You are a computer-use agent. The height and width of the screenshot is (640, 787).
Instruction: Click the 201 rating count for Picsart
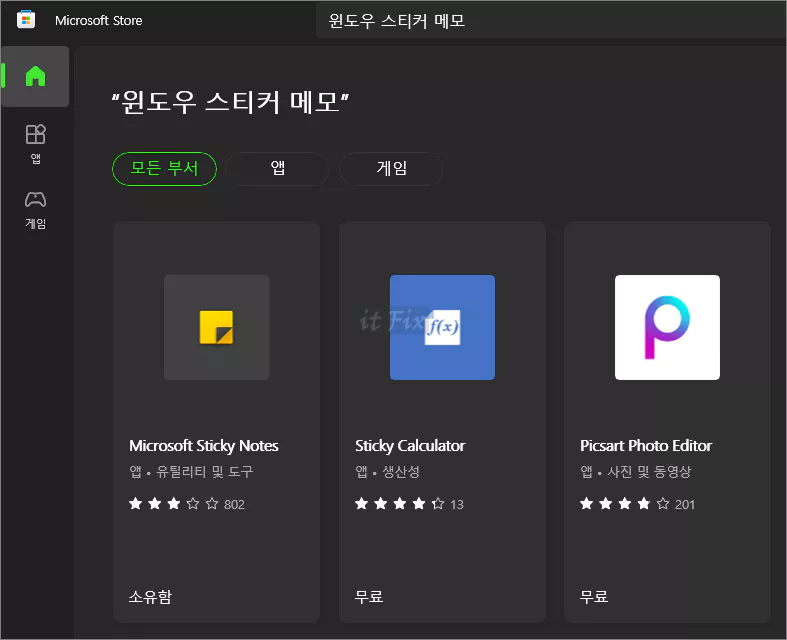(x=685, y=504)
